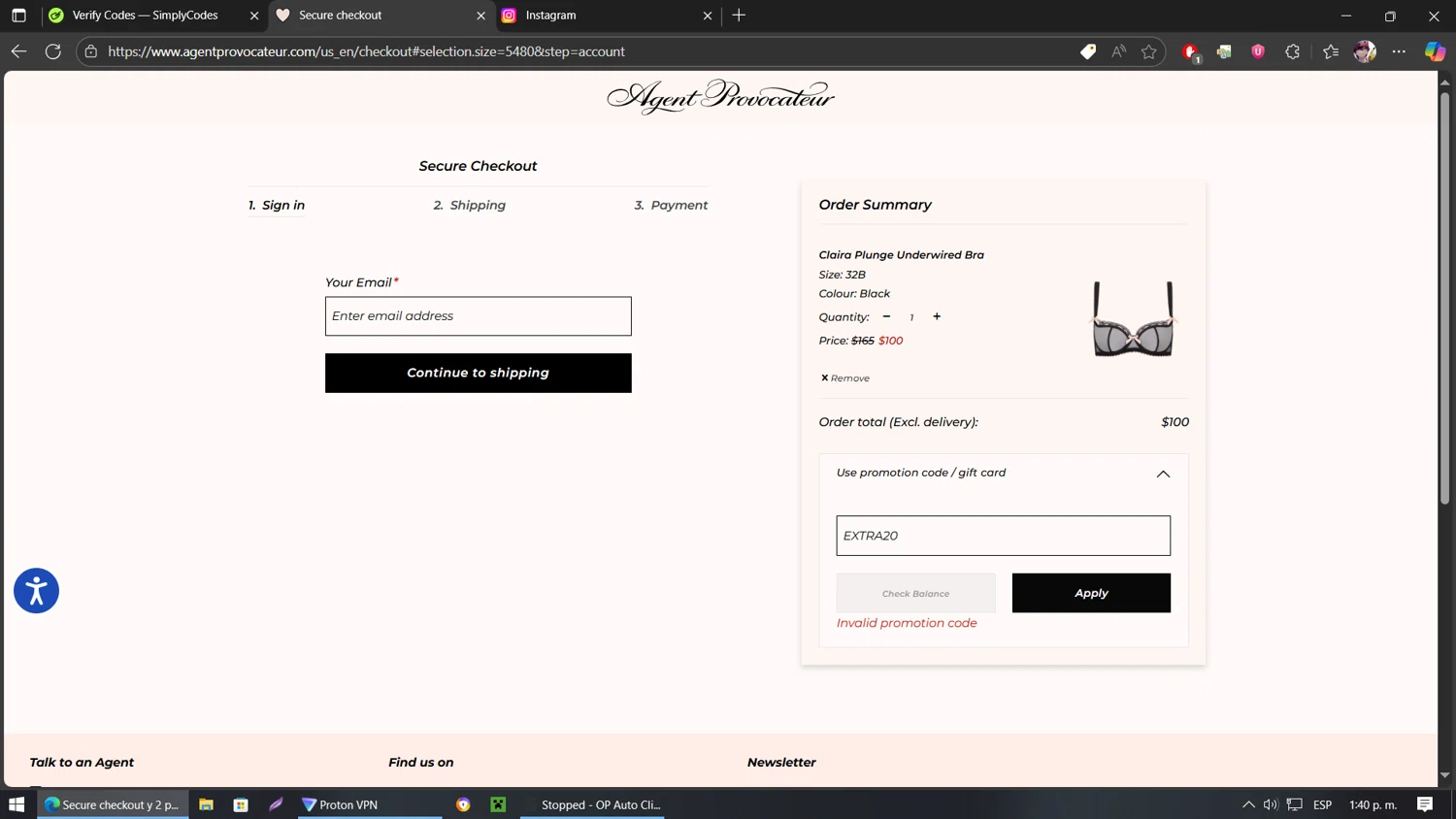Open the feather app in taskbar
Screen dimensions: 1456x819
[x=276, y=804]
